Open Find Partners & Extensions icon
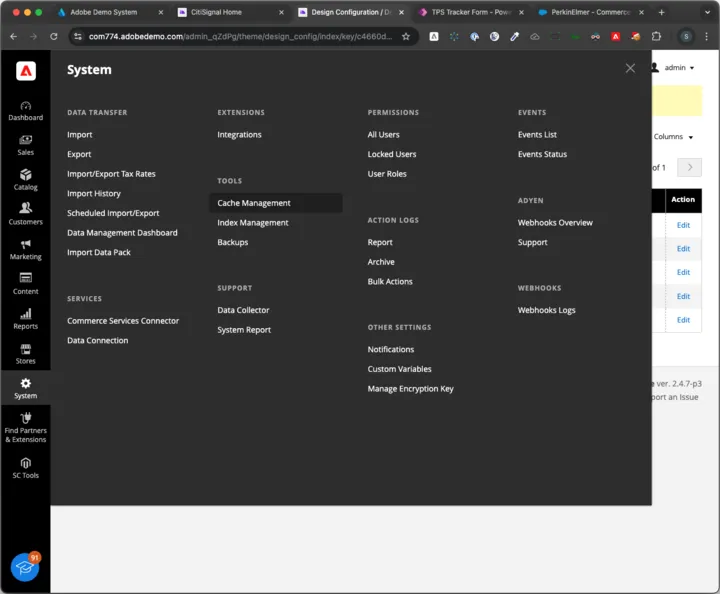 25,427
